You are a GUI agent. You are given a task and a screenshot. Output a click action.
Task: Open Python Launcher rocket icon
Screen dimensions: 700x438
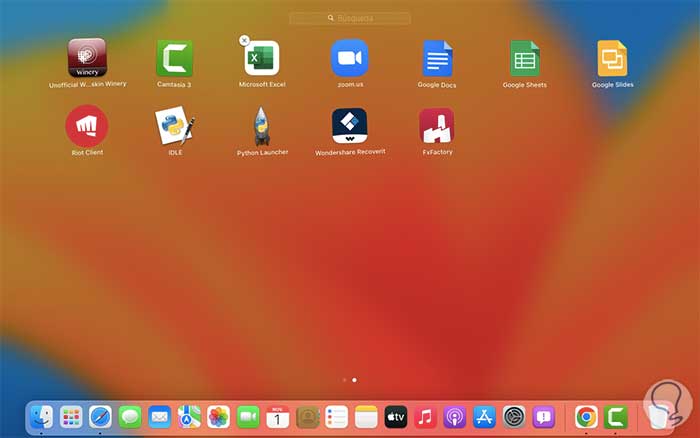[x=262, y=126]
